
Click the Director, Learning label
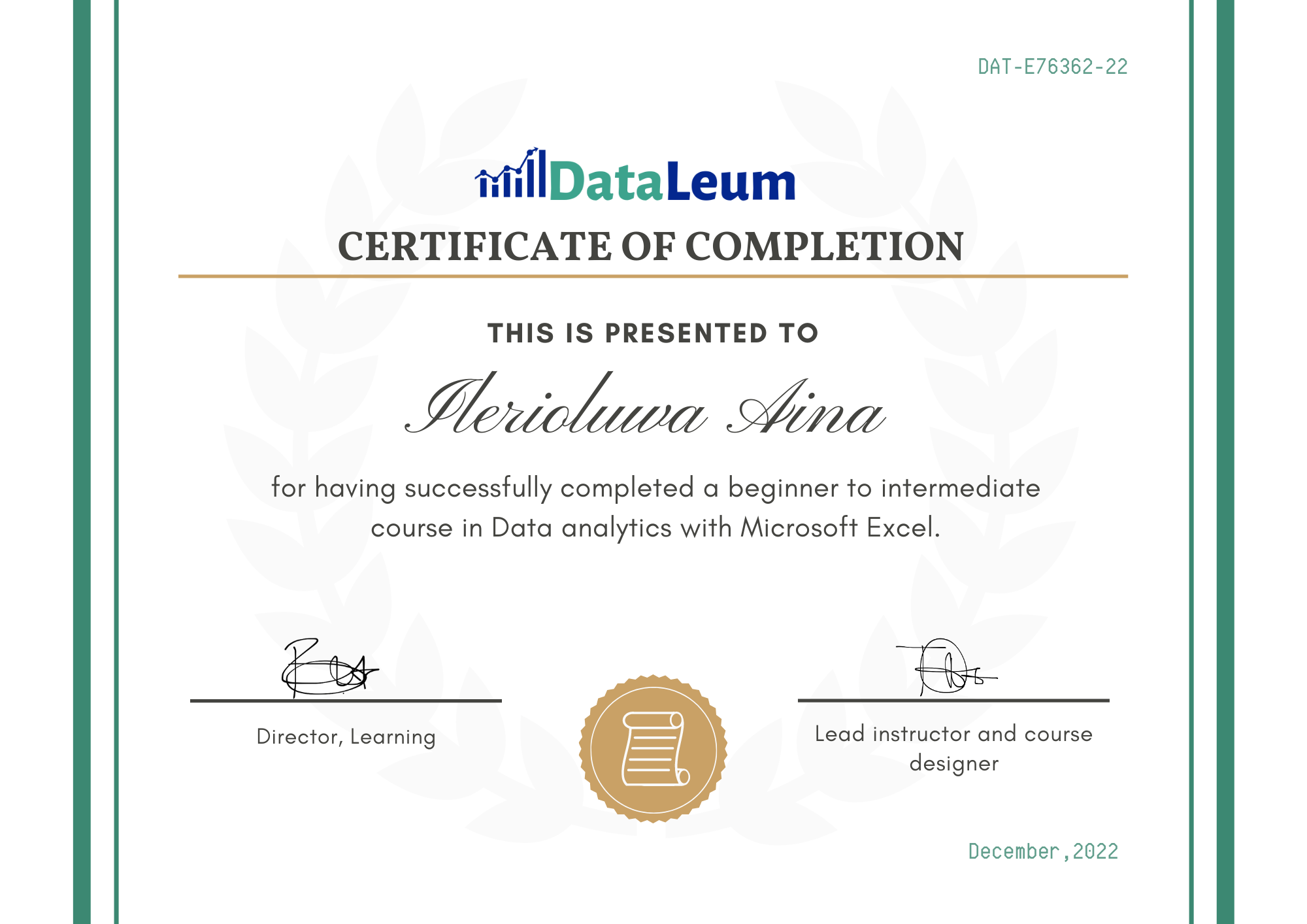point(346,737)
